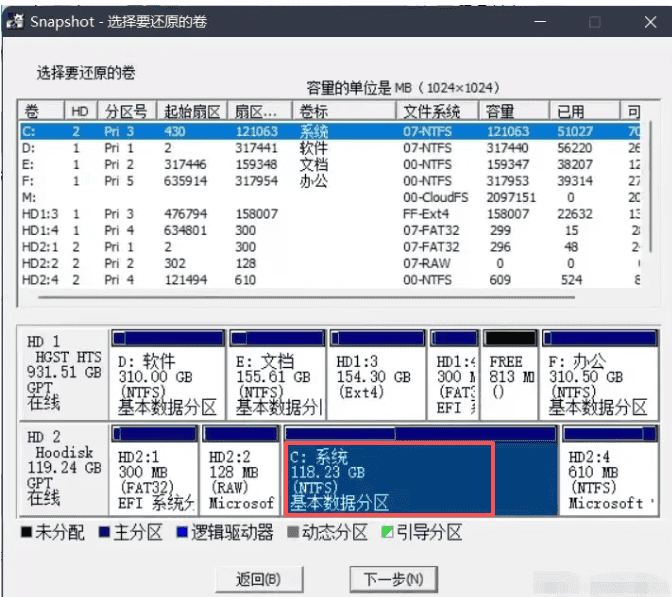Click the 已用 column header

pyautogui.click(x=585, y=111)
